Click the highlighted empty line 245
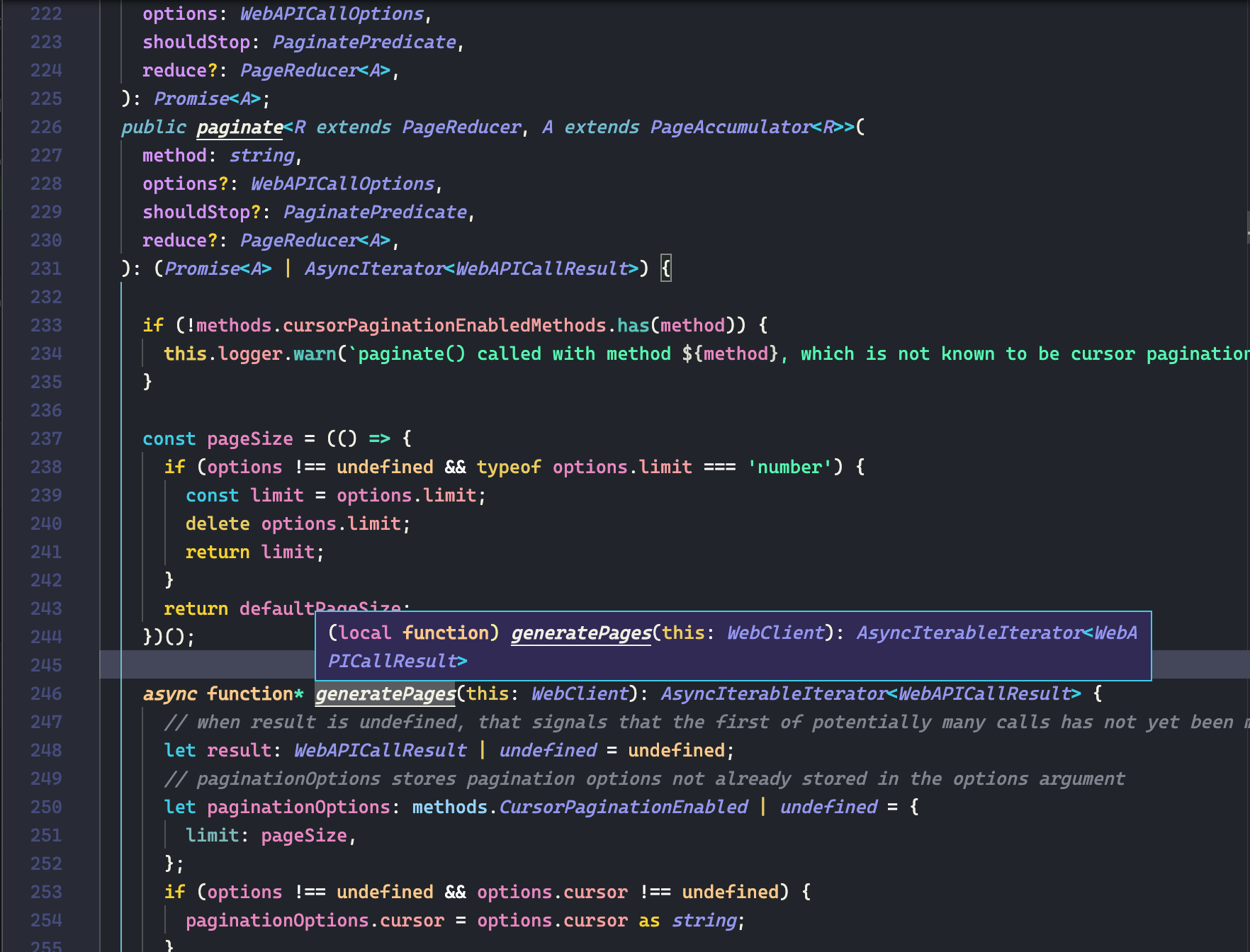1250x952 pixels. point(675,665)
